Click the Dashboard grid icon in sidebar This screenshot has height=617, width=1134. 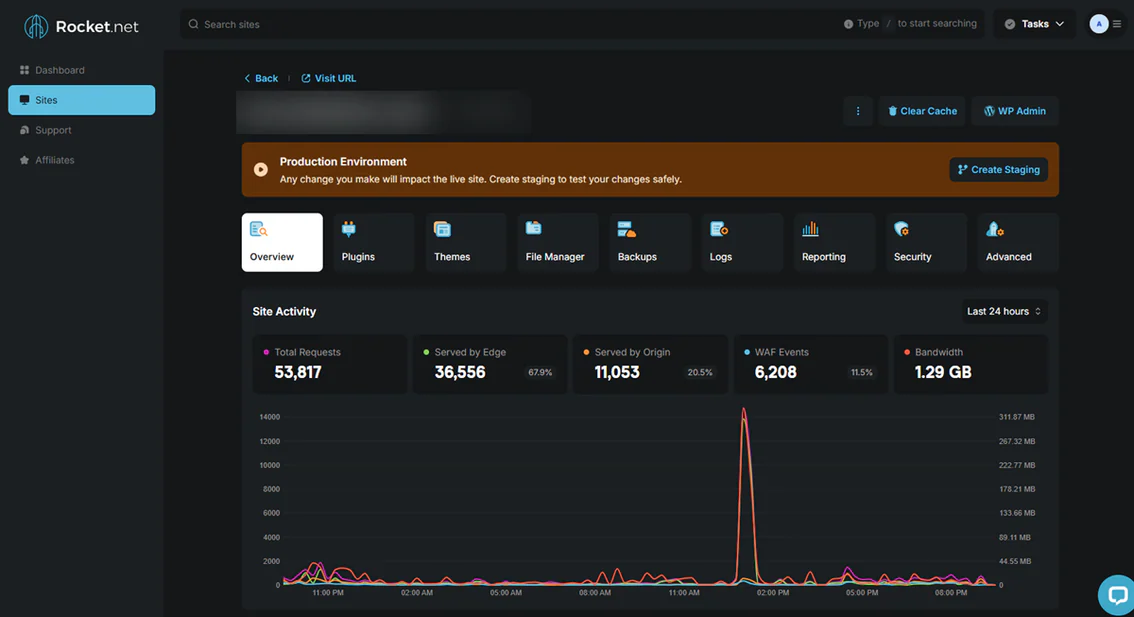24,70
